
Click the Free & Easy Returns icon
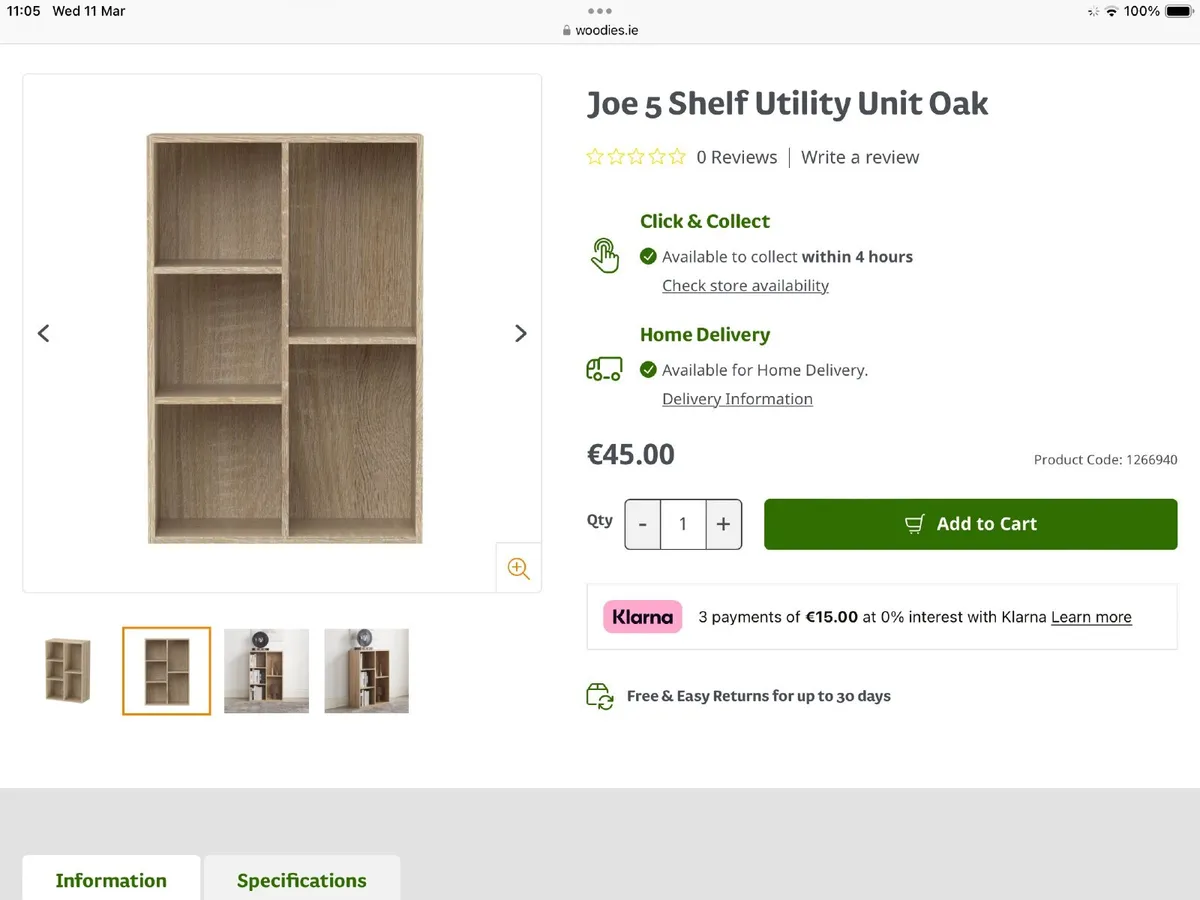tap(599, 696)
